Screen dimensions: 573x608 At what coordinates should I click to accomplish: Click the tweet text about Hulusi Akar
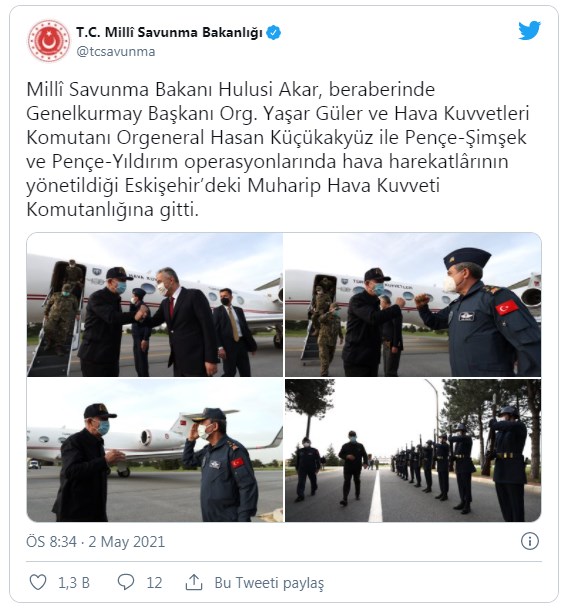278,150
